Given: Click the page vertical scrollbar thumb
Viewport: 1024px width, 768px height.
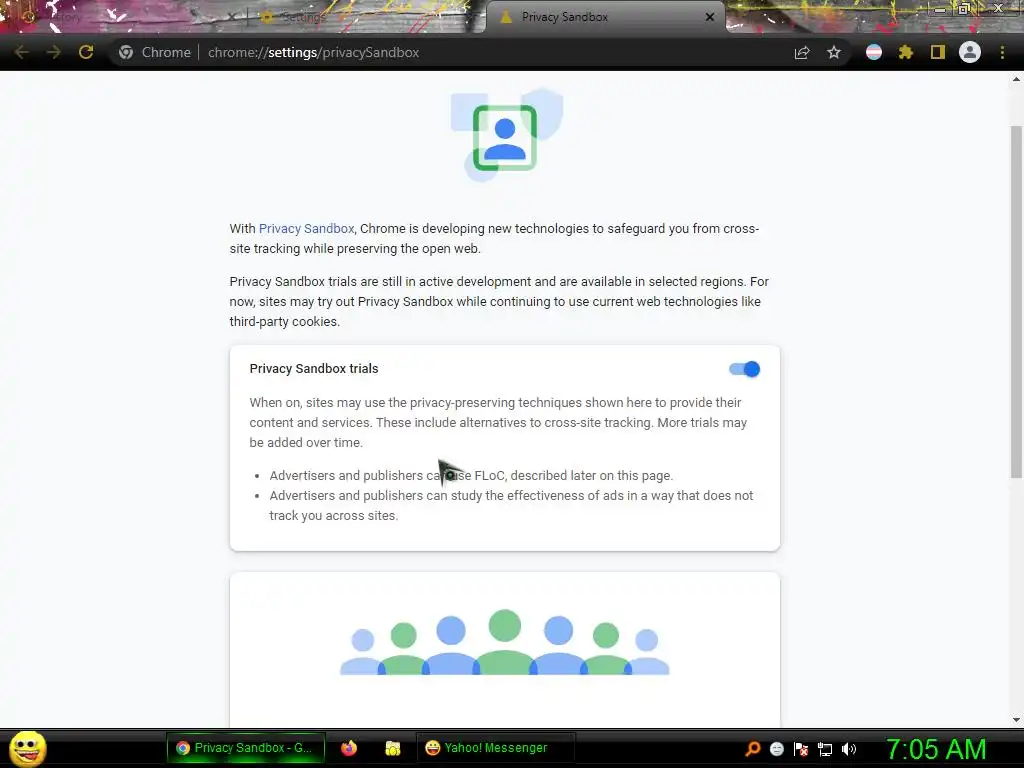Looking at the screenshot, I should click(1016, 302).
